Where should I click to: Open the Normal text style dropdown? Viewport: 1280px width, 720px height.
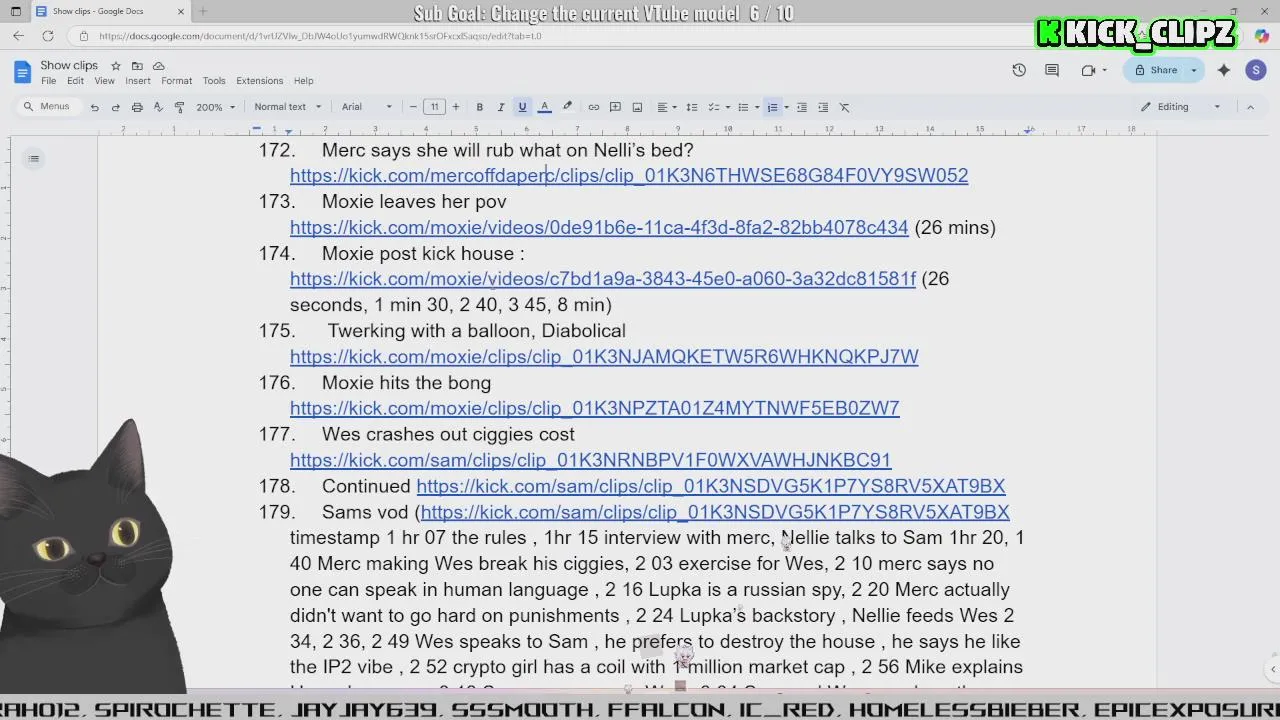(288, 107)
